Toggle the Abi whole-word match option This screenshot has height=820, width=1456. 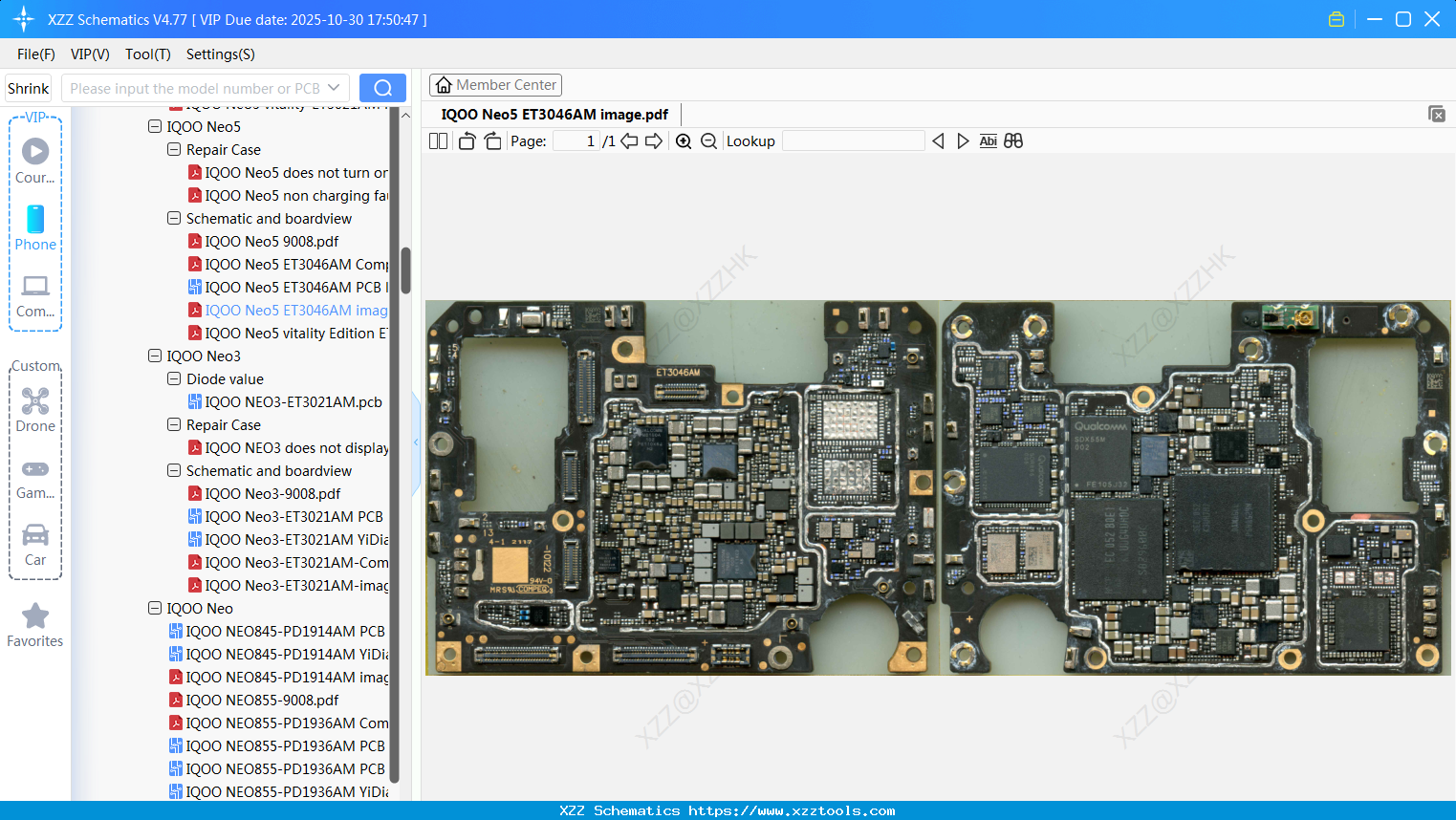(x=988, y=141)
